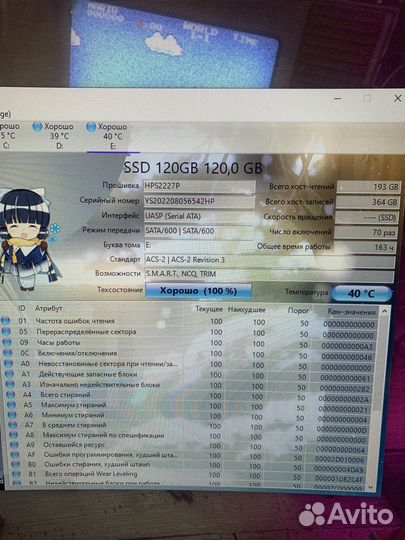Screen dimensions: 405x540
Task: Click the Порог column header
Action: tap(298, 311)
